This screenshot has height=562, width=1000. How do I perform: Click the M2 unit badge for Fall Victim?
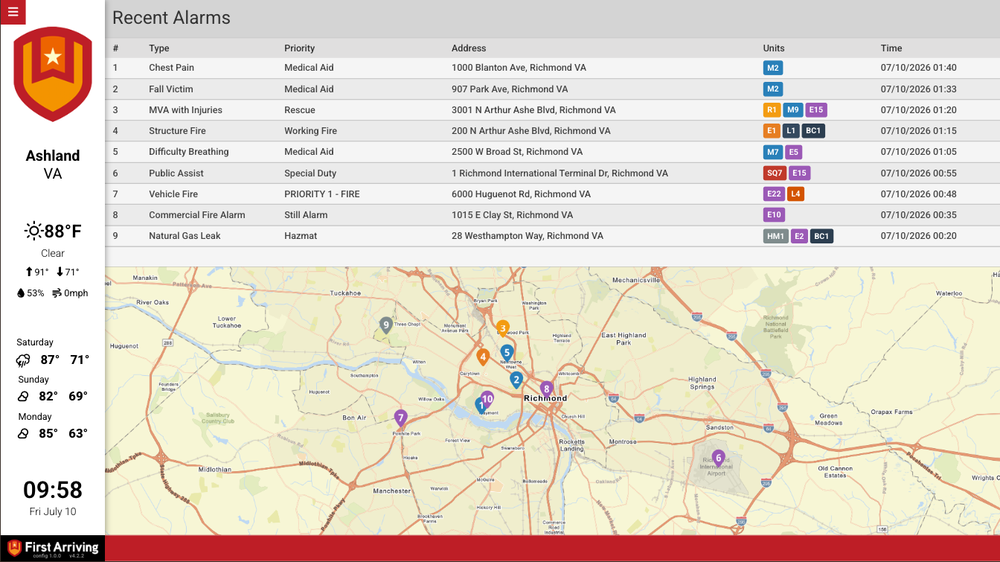click(x=772, y=89)
